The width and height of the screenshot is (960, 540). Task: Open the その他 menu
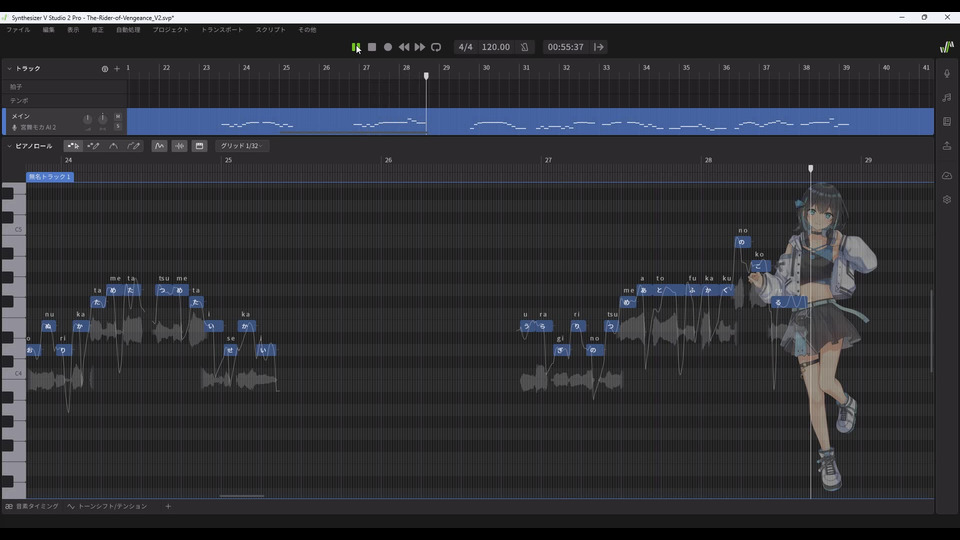point(307,29)
